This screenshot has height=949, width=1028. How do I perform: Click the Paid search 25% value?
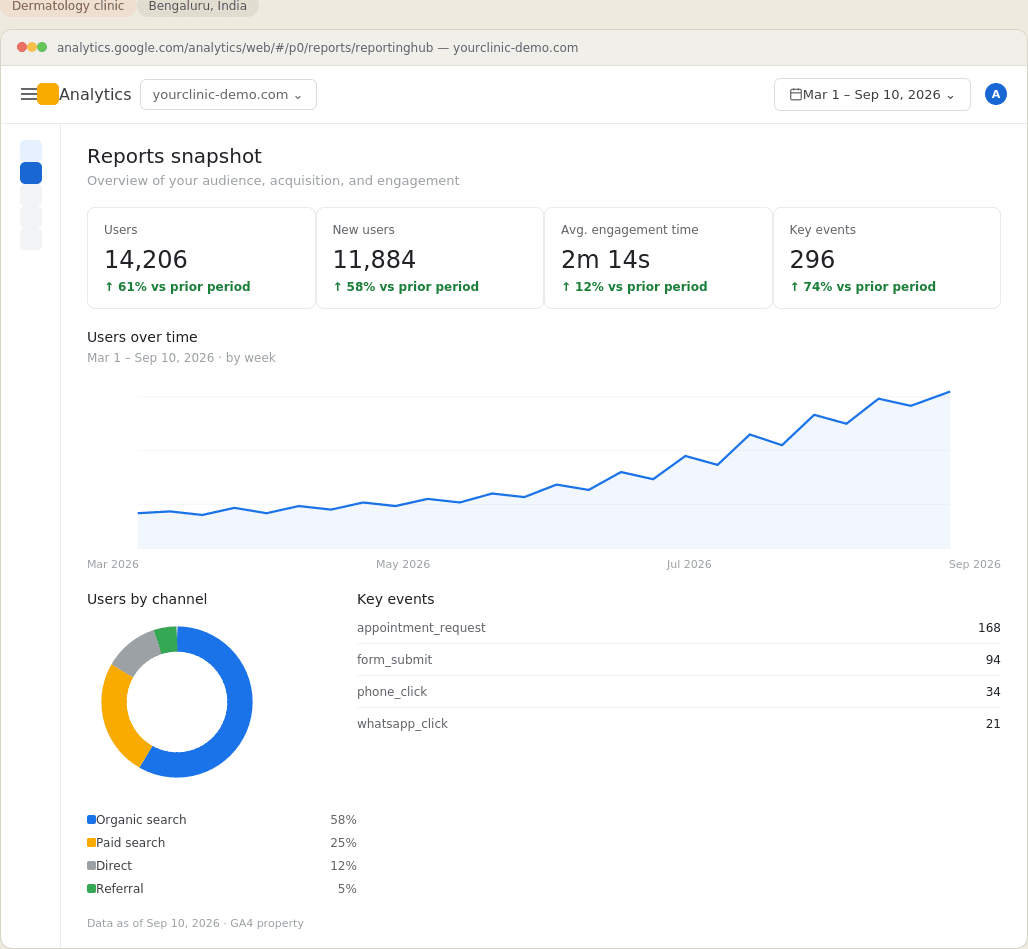[x=343, y=843]
